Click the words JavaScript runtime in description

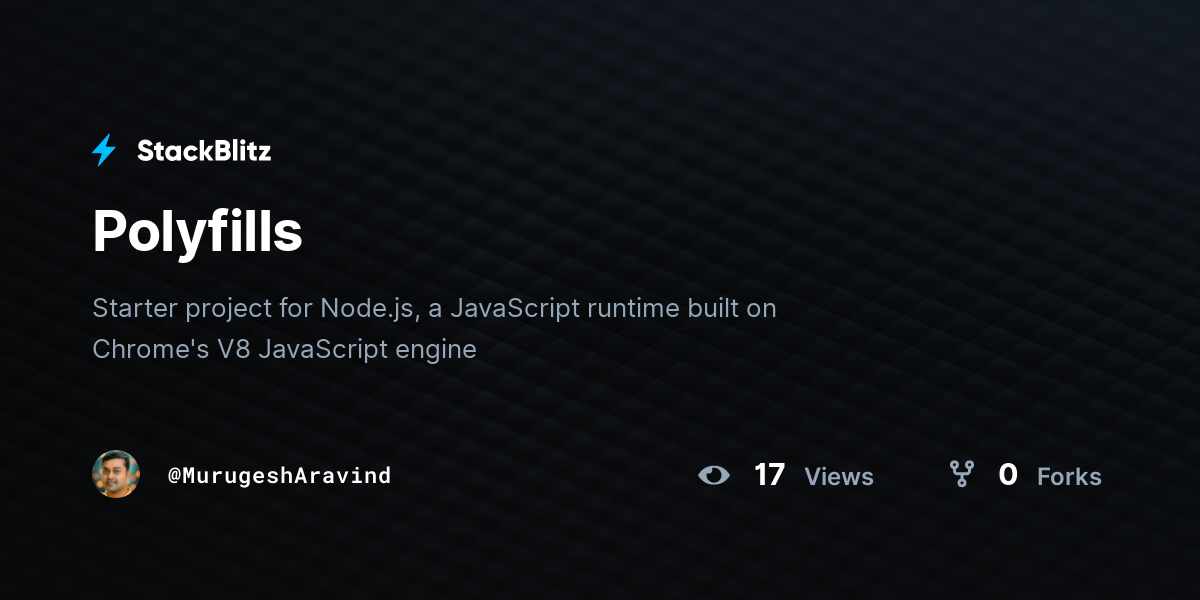(x=564, y=308)
